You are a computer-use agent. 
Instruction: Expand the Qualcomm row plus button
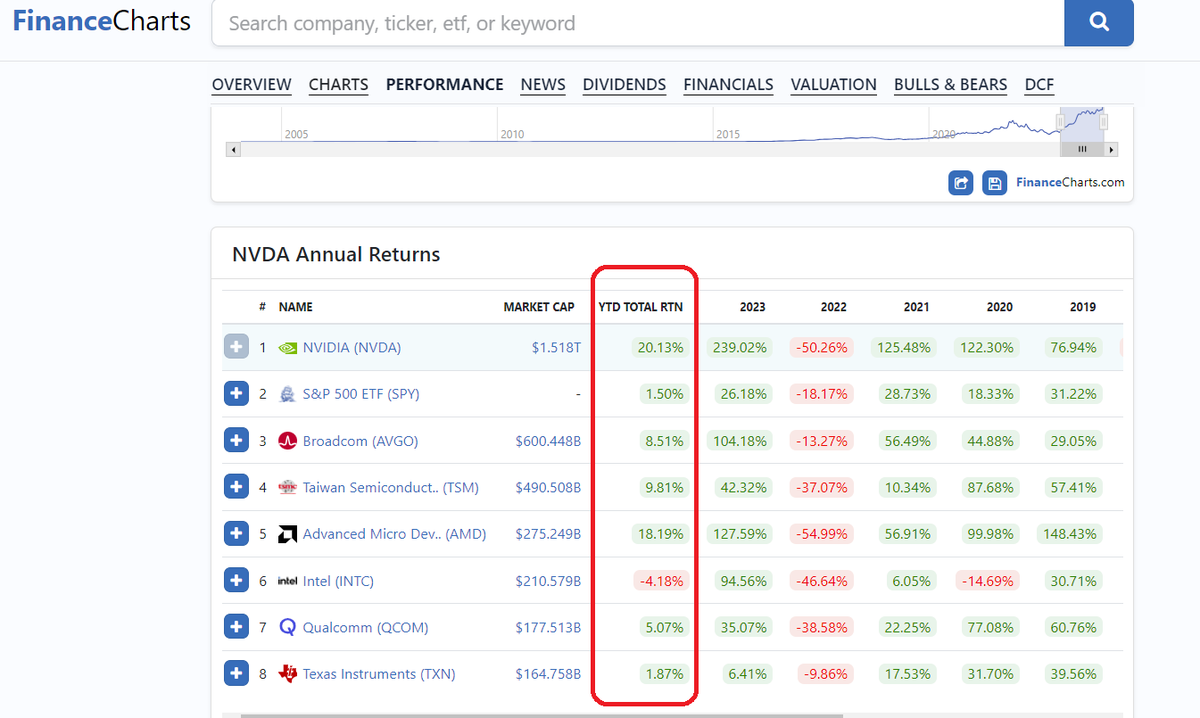[x=236, y=627]
